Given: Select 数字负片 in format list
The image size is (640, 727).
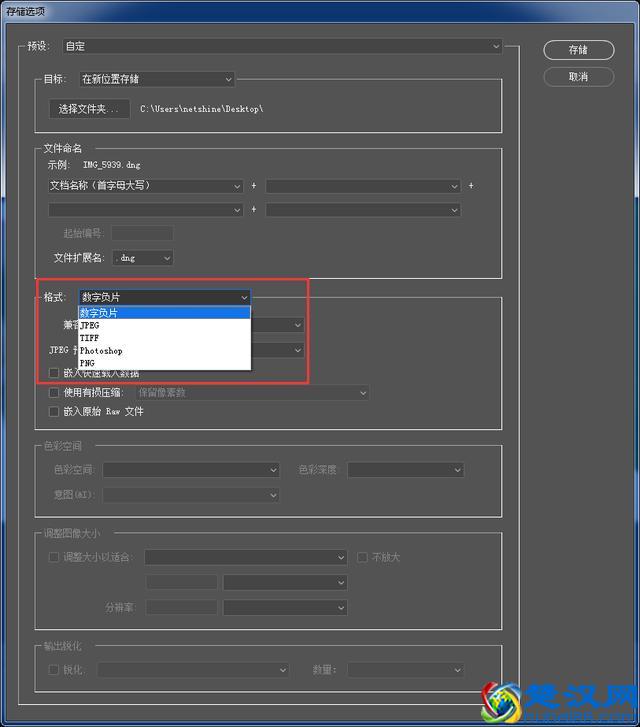Looking at the screenshot, I should [164, 312].
